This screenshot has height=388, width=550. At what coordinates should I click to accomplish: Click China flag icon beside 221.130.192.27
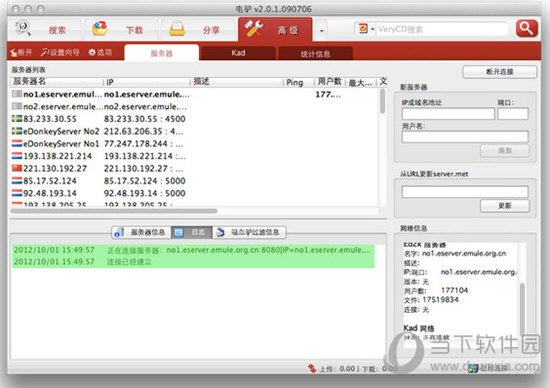coord(17,168)
